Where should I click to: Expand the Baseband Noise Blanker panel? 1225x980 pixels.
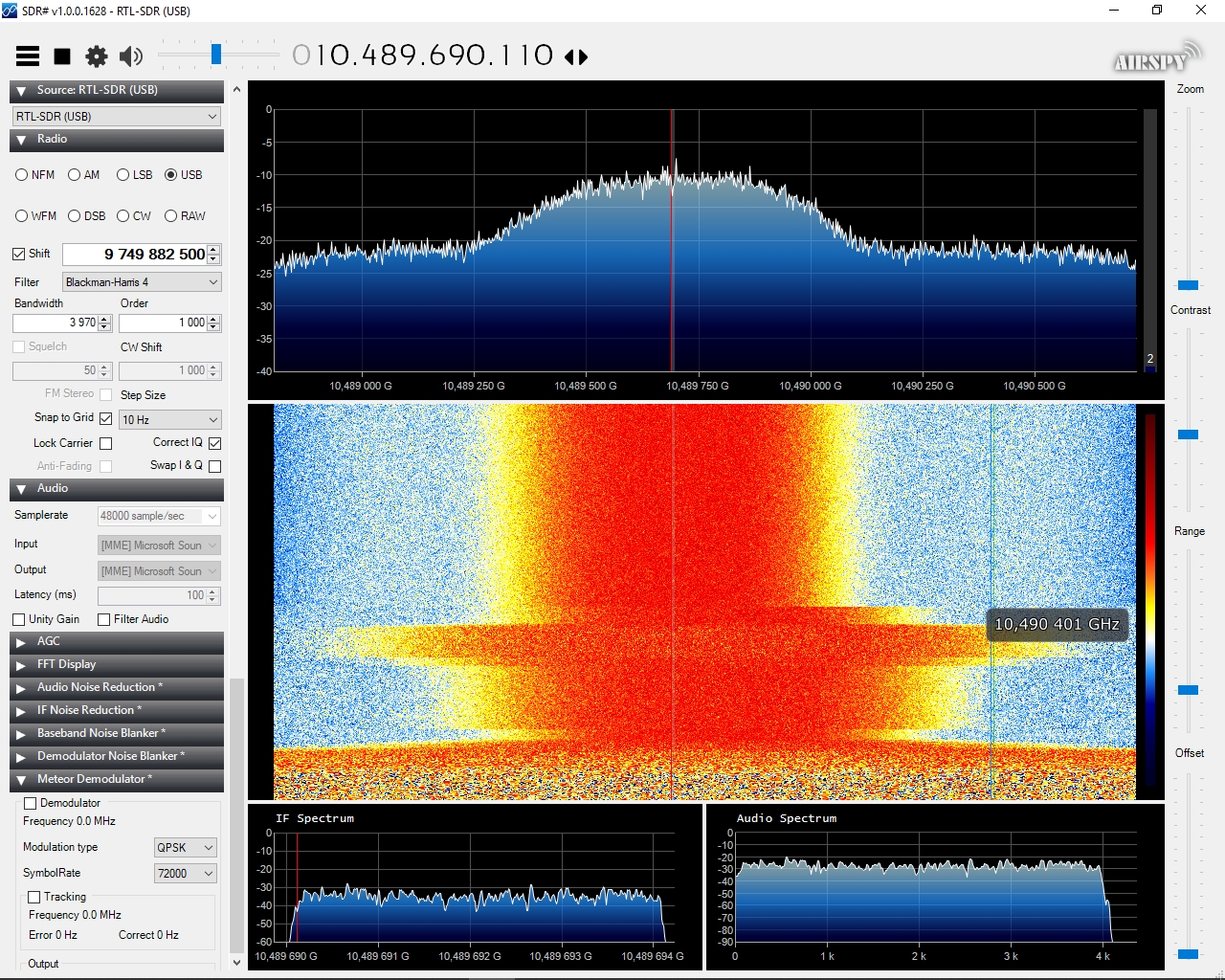click(x=117, y=734)
